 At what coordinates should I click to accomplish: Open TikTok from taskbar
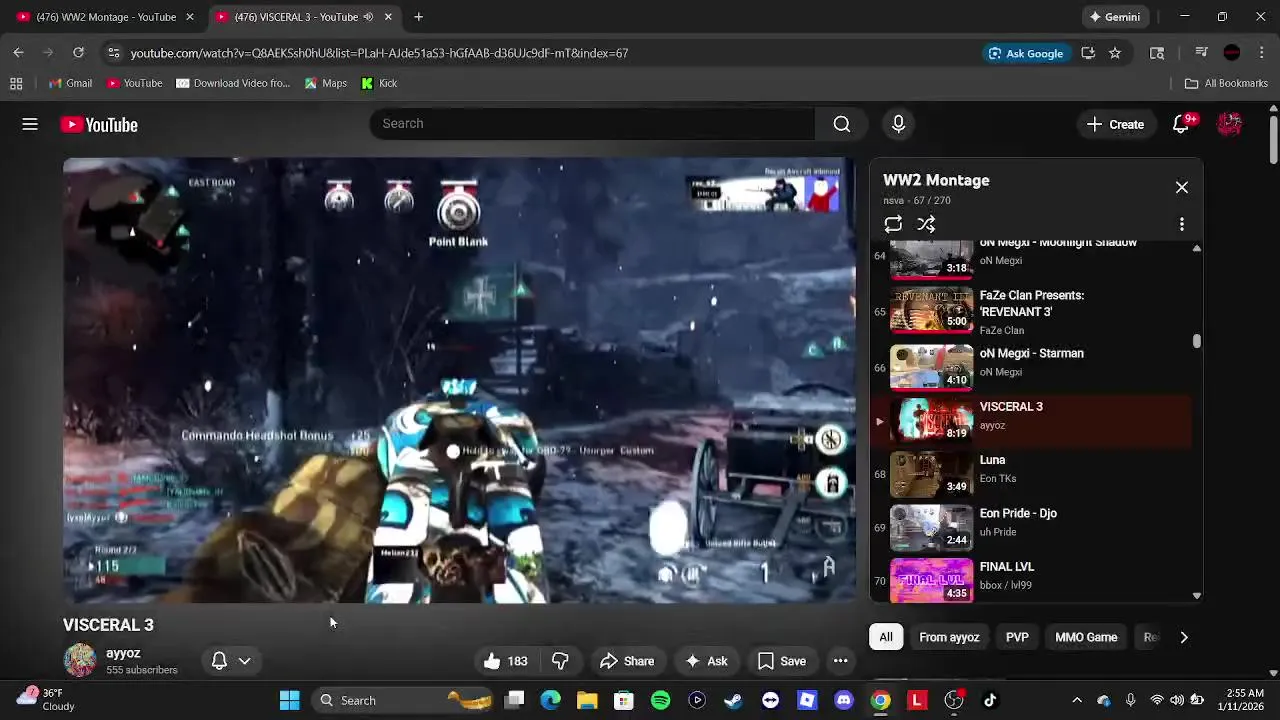pyautogui.click(x=990, y=700)
